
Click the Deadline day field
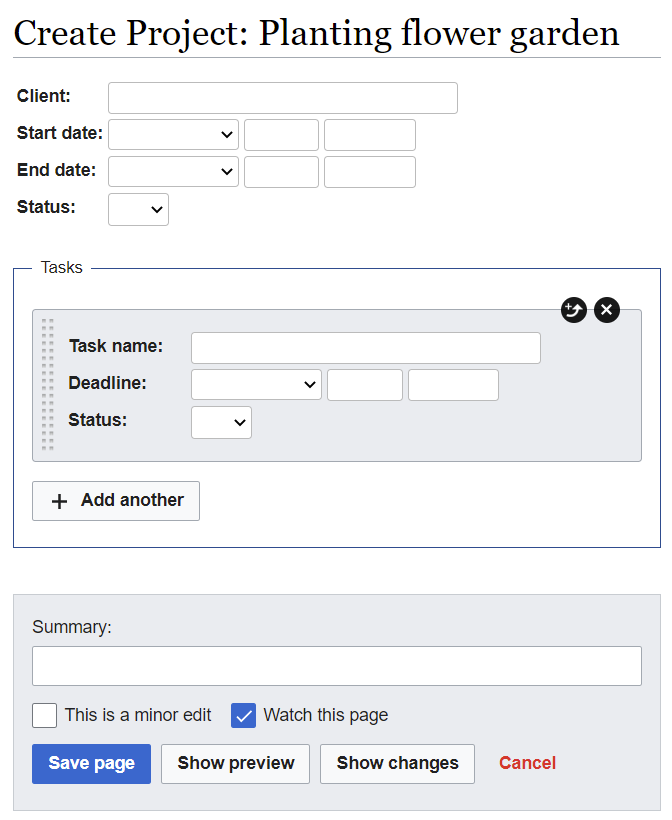click(364, 385)
